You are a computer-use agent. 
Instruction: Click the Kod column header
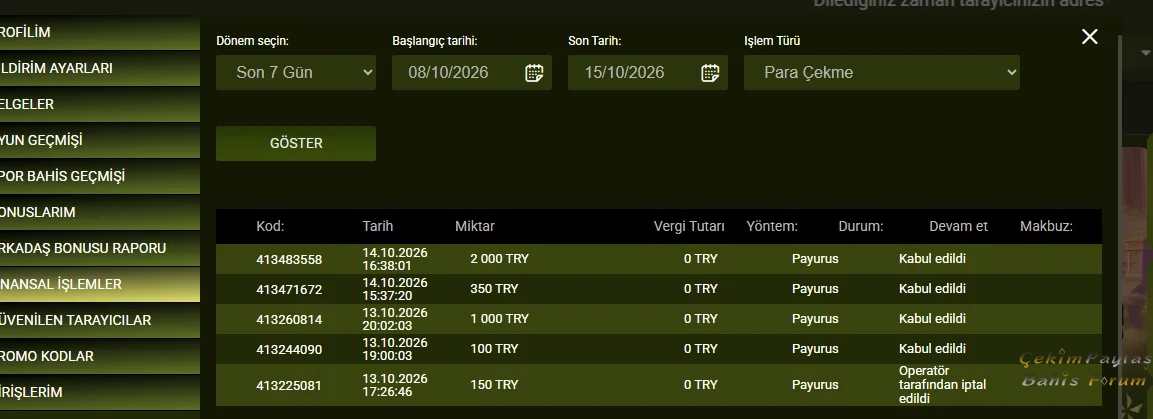pos(270,226)
